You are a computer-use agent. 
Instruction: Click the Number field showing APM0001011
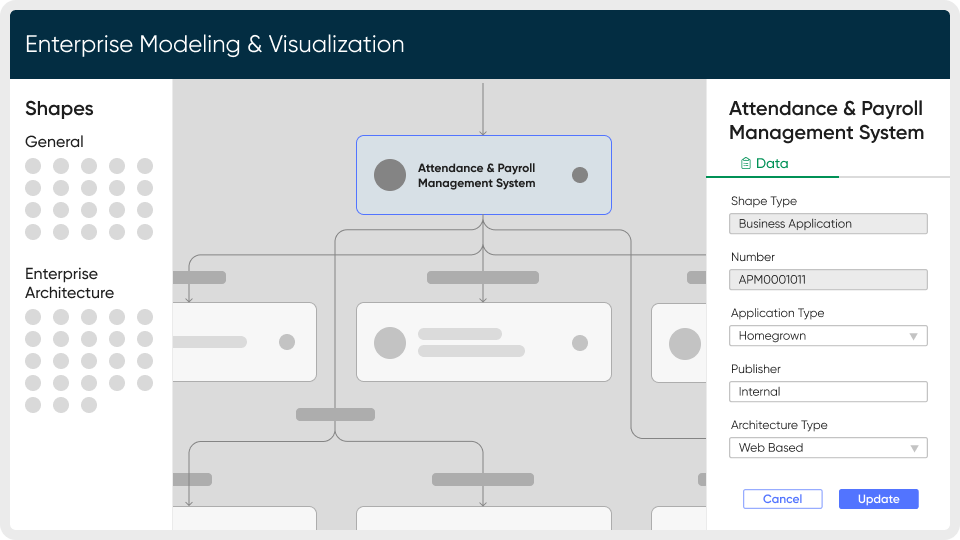point(828,280)
